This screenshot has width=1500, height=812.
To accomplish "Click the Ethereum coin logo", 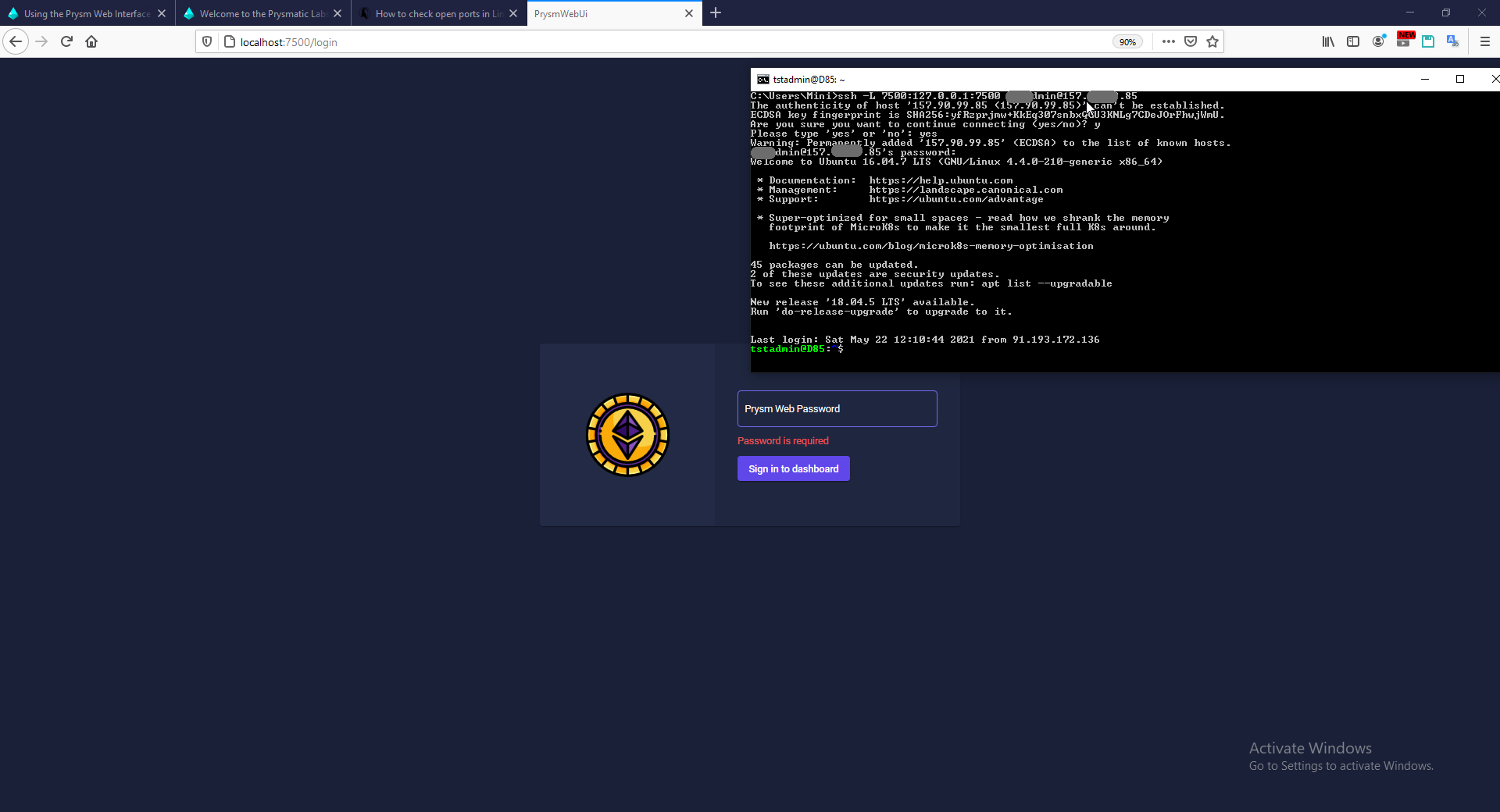I will (x=628, y=435).
